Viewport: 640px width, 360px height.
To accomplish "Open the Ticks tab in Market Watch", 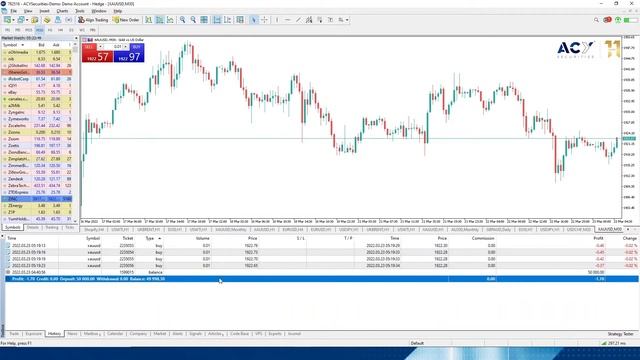I will 69,227.
